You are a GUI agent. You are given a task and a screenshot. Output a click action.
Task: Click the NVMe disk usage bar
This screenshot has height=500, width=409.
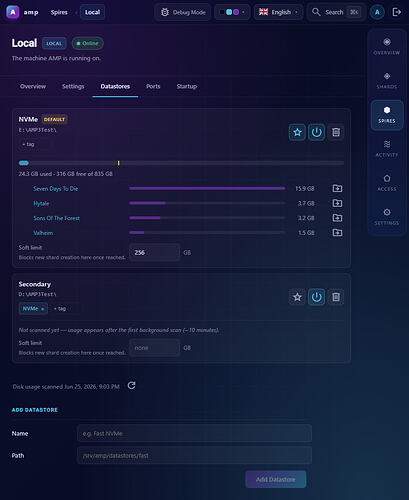click(x=181, y=163)
